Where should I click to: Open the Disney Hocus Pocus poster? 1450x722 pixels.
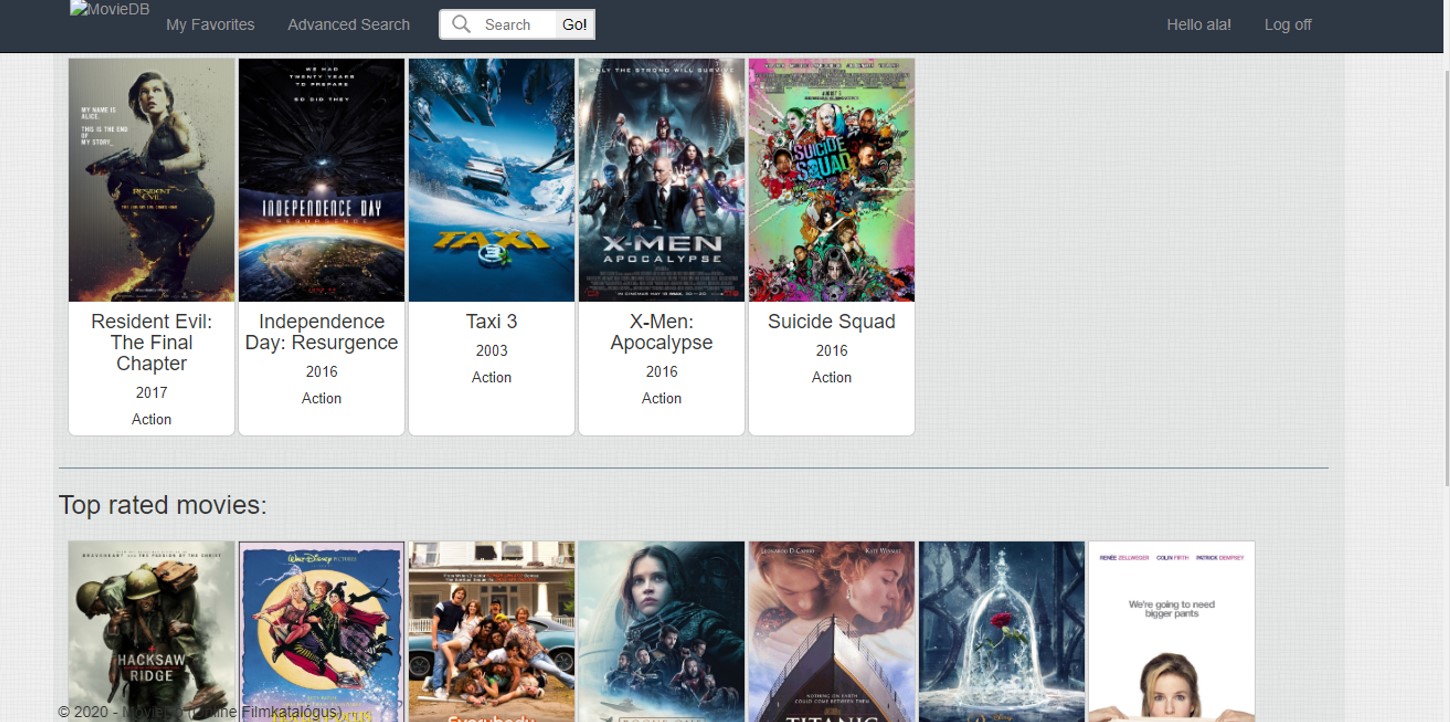tap(322, 632)
